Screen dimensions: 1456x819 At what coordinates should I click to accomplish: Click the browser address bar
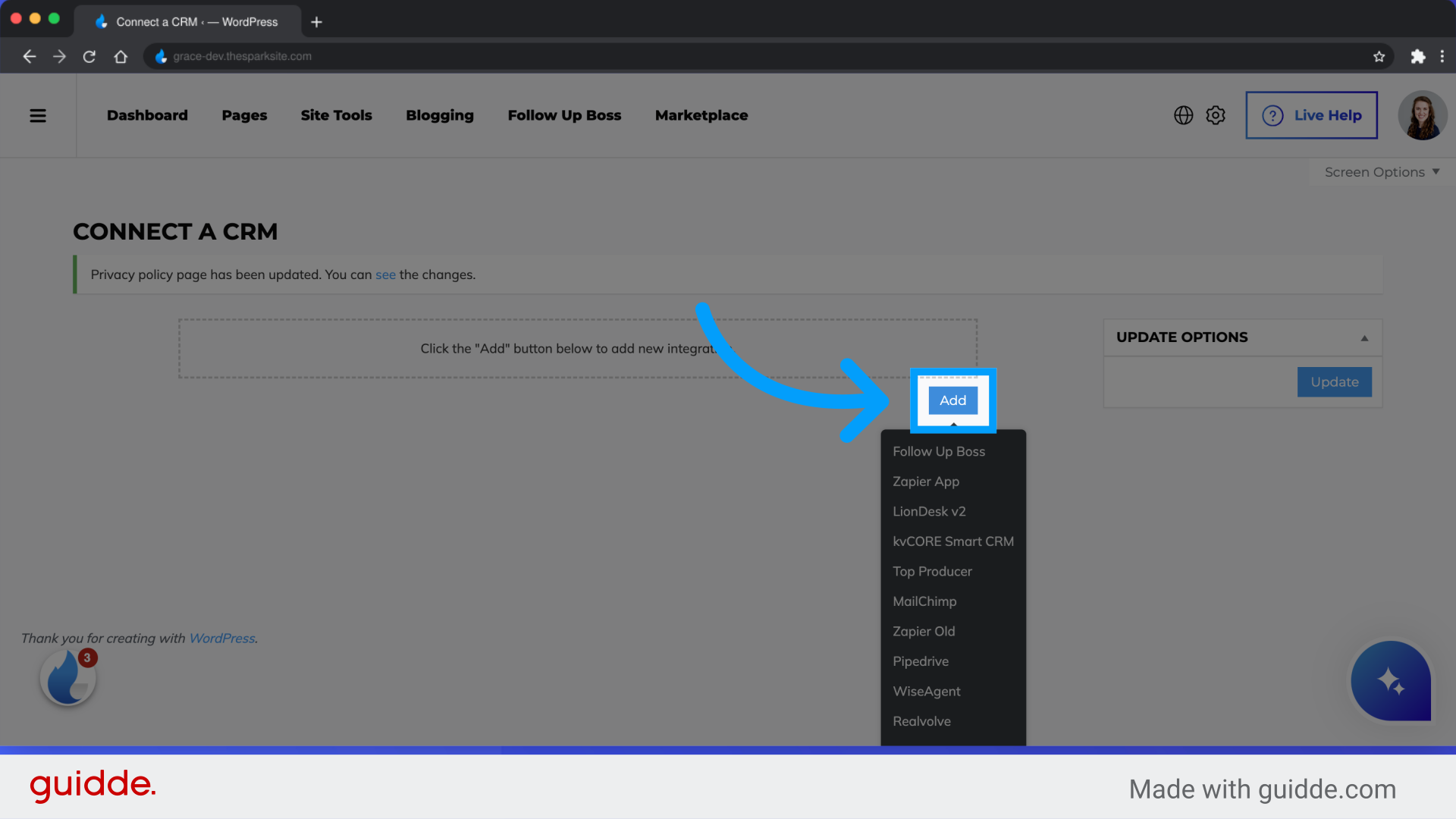point(531,56)
